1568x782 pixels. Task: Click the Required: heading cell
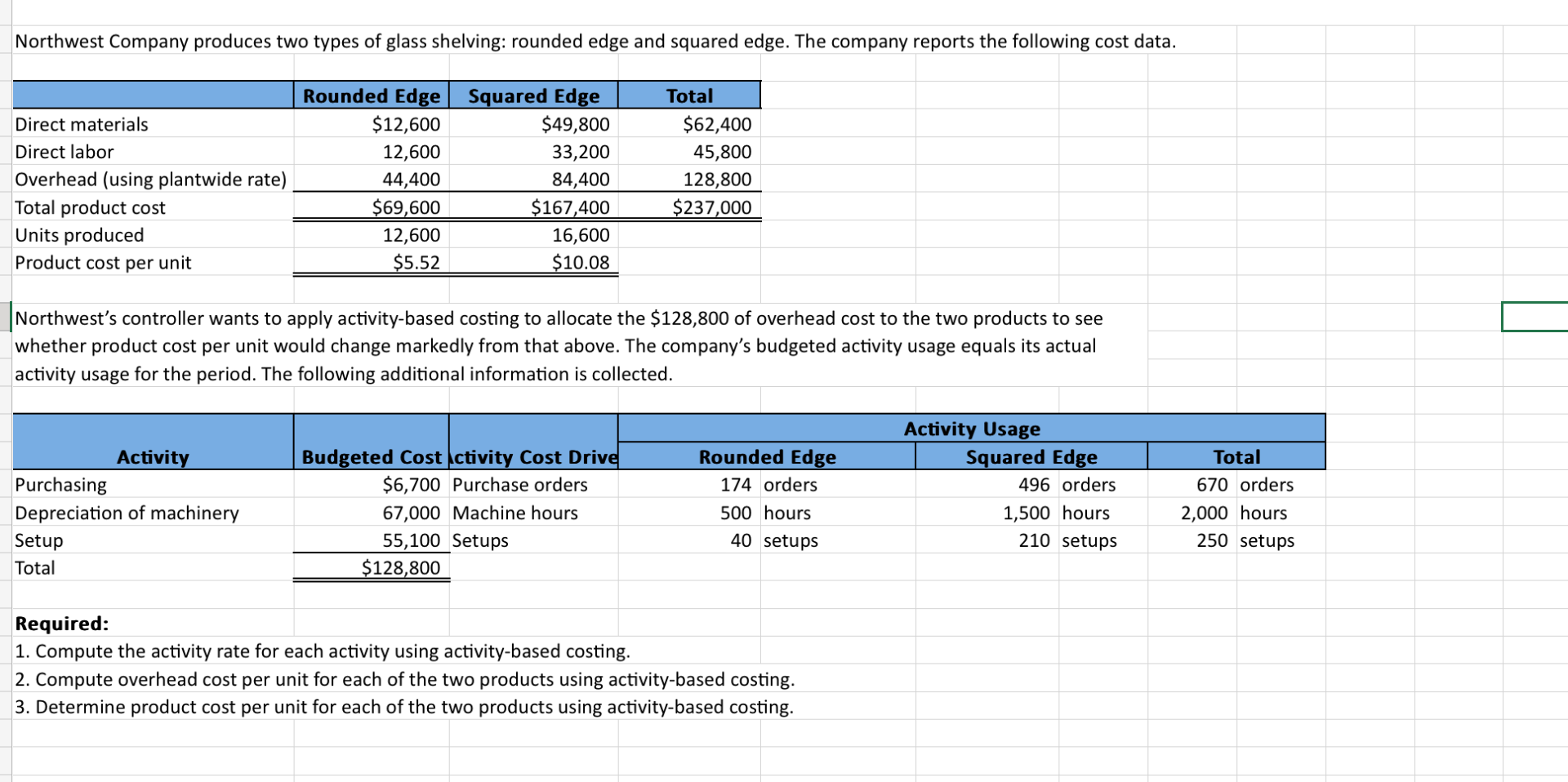63,623
